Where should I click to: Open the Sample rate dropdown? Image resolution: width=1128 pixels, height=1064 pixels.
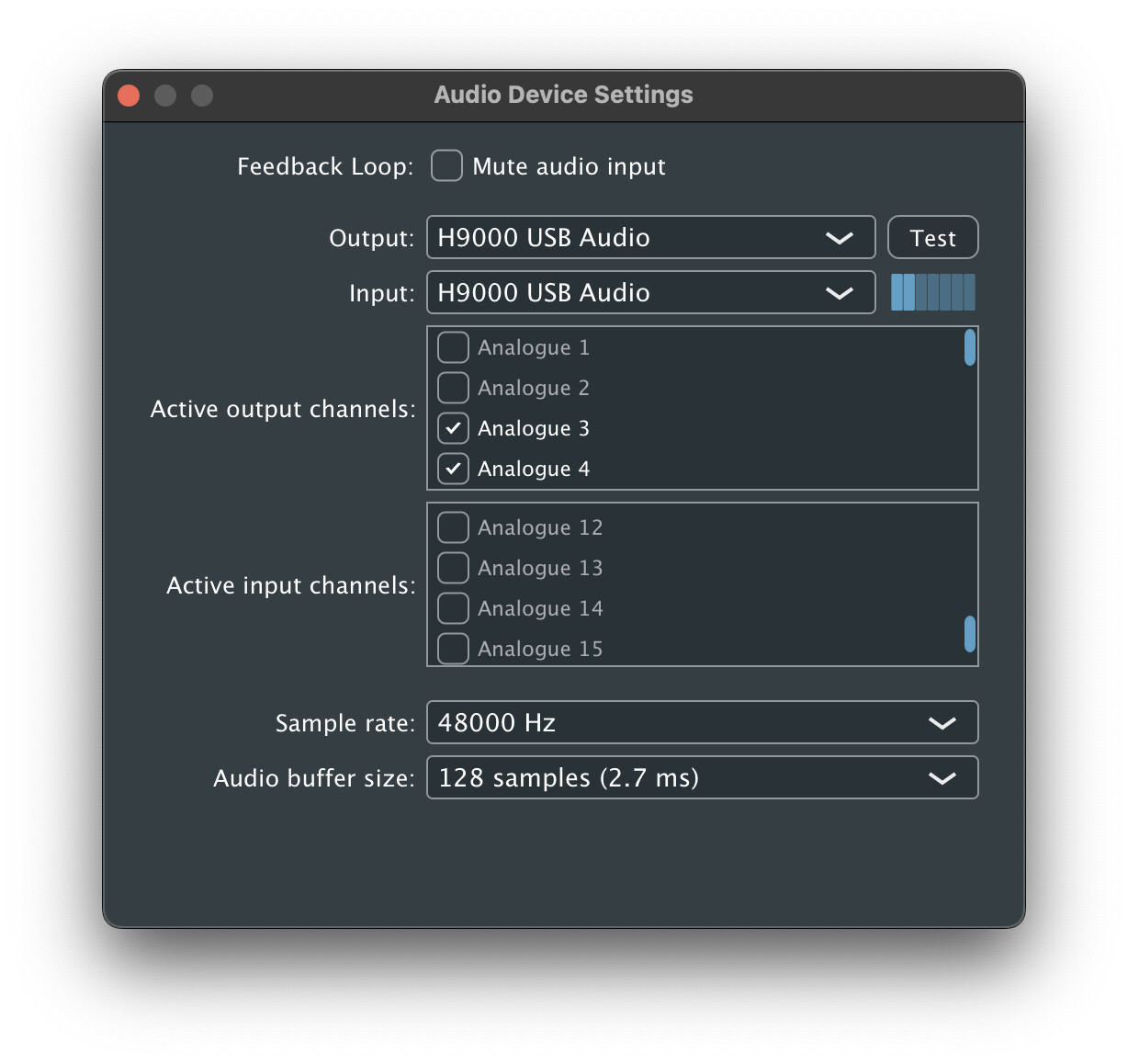point(702,723)
